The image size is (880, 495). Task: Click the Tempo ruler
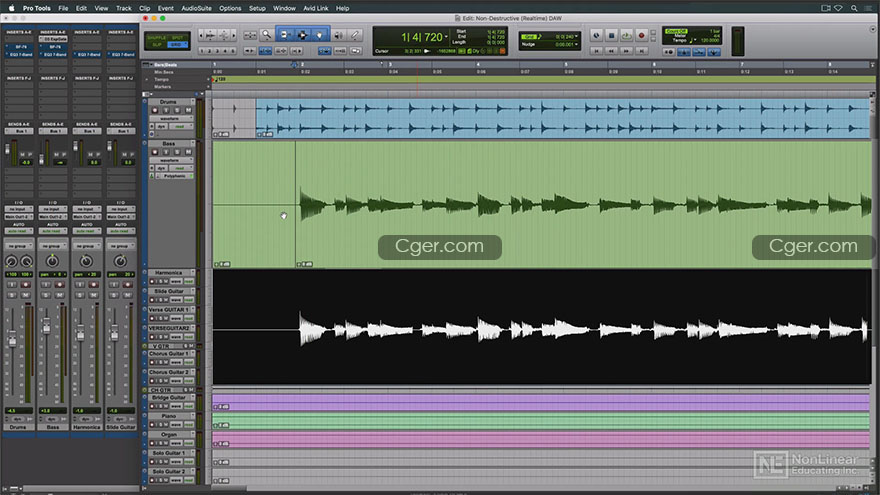tap(542, 80)
